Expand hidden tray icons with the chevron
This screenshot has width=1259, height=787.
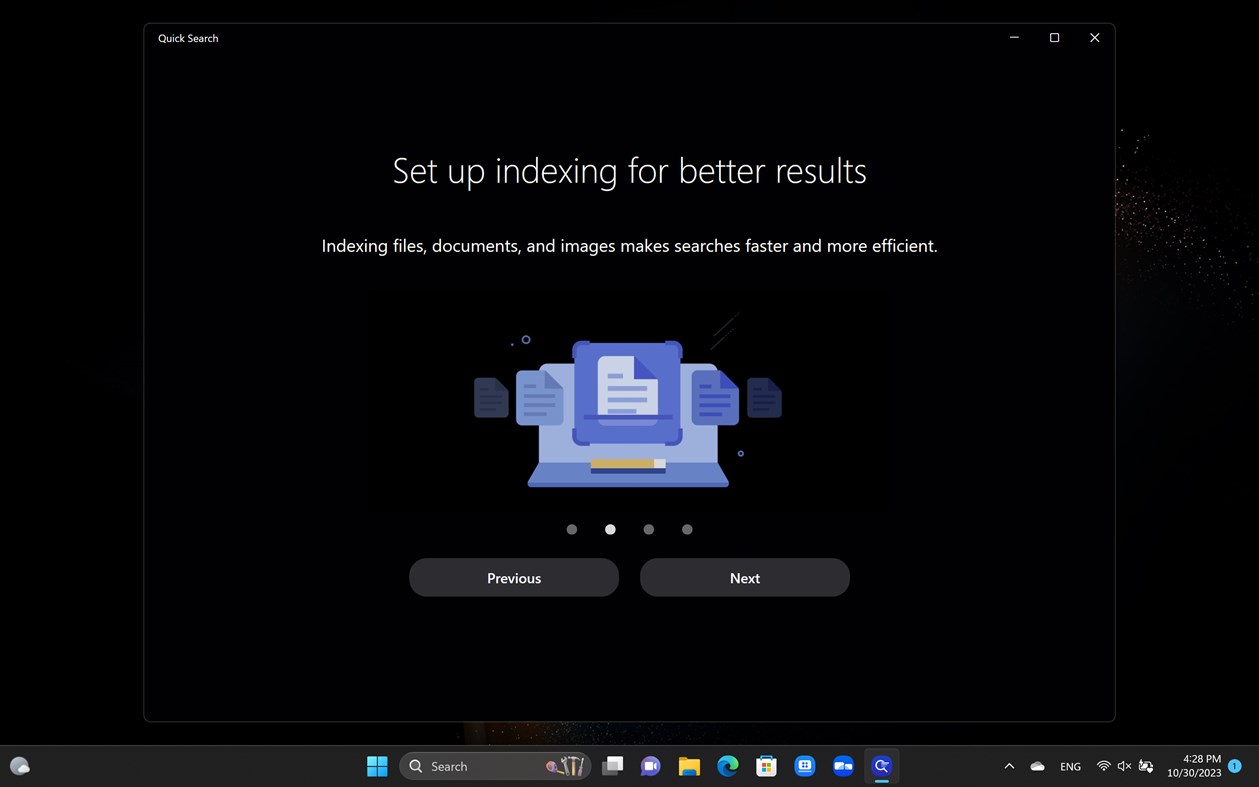click(1009, 766)
